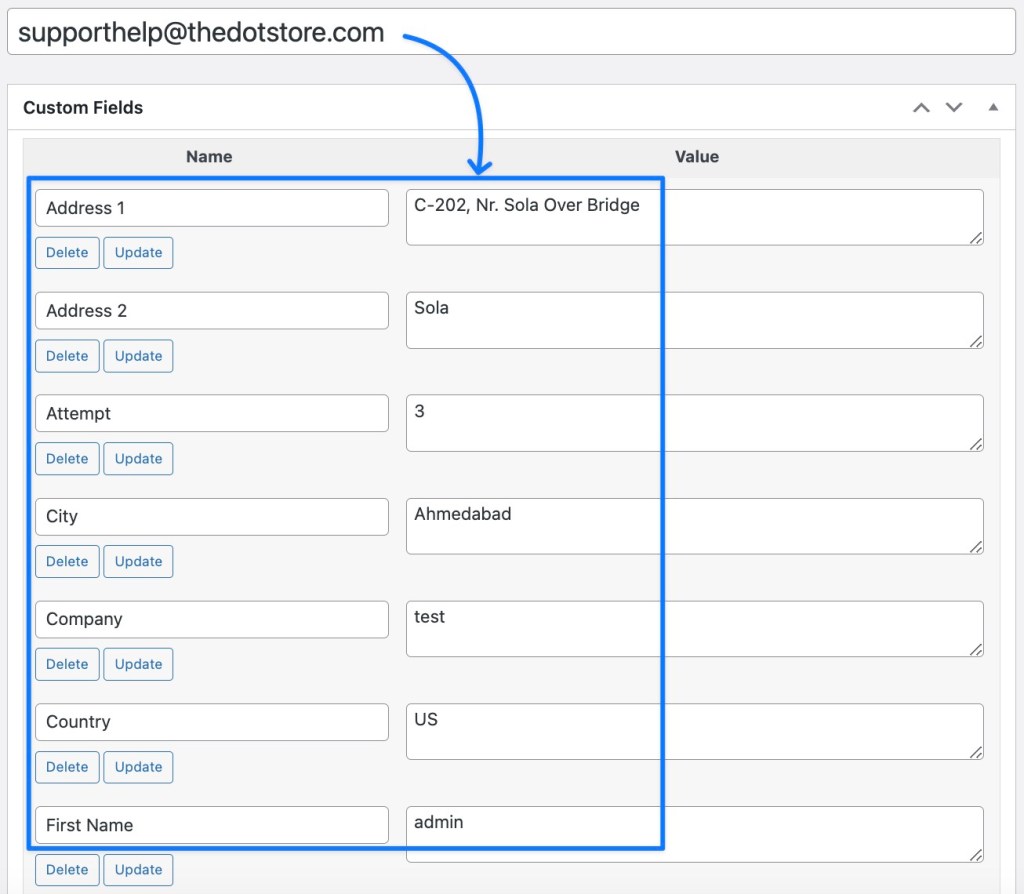1024x894 pixels.
Task: Click the title field with the support email
Action: pos(511,32)
